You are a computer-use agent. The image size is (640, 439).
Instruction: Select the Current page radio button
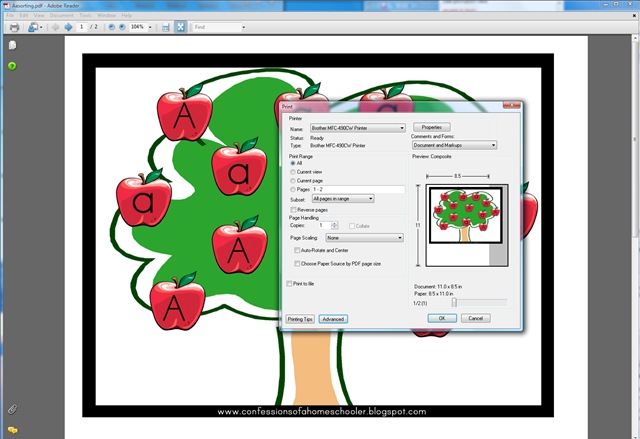(x=293, y=181)
